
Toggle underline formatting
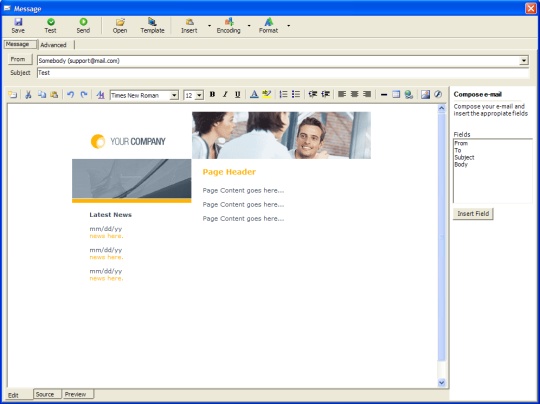point(237,94)
